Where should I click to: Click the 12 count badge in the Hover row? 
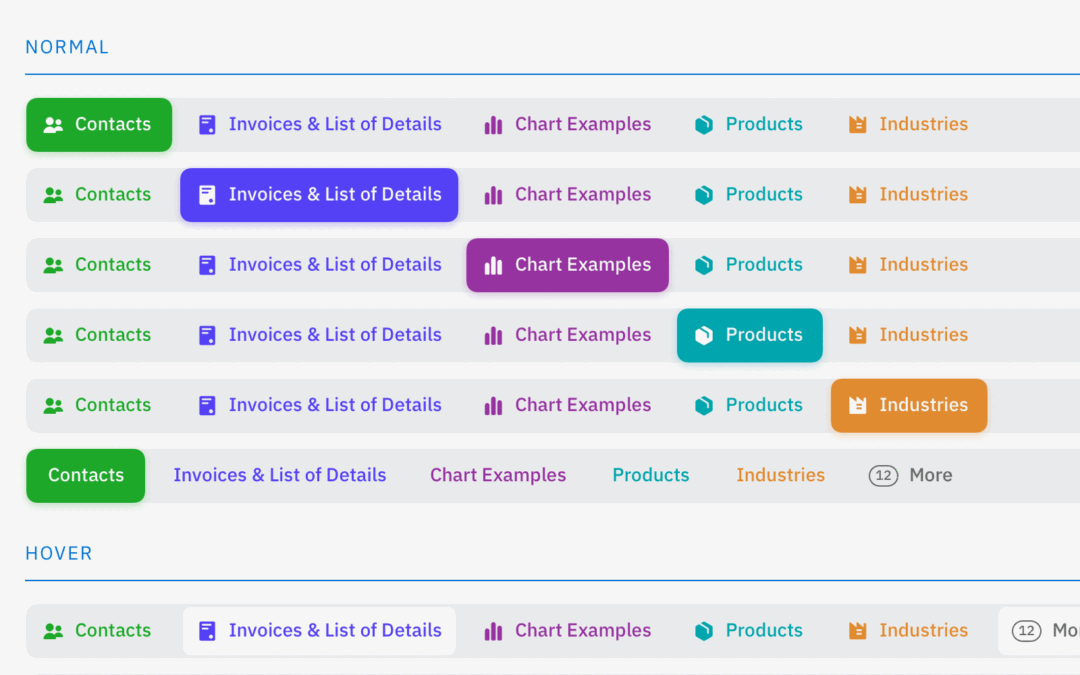pos(1027,631)
